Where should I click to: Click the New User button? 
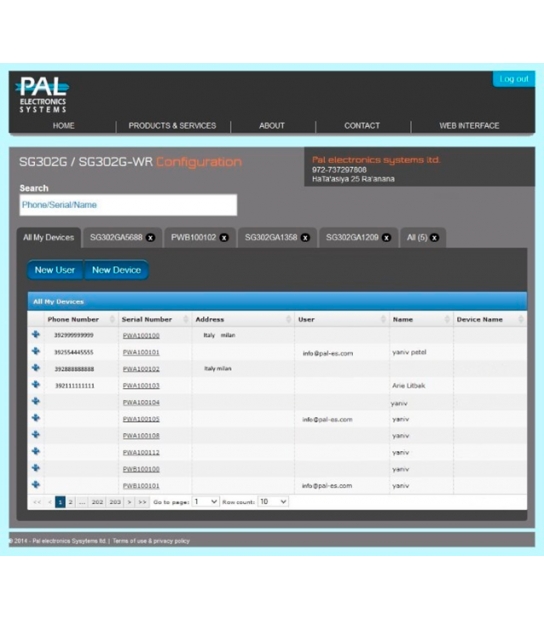[55, 270]
